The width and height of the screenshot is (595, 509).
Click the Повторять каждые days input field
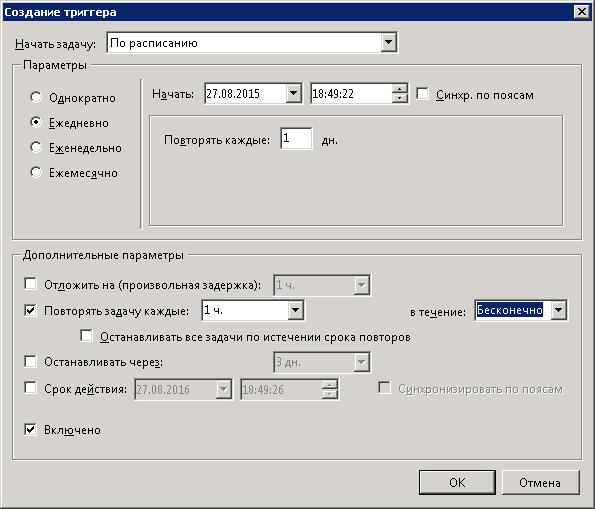[296, 139]
